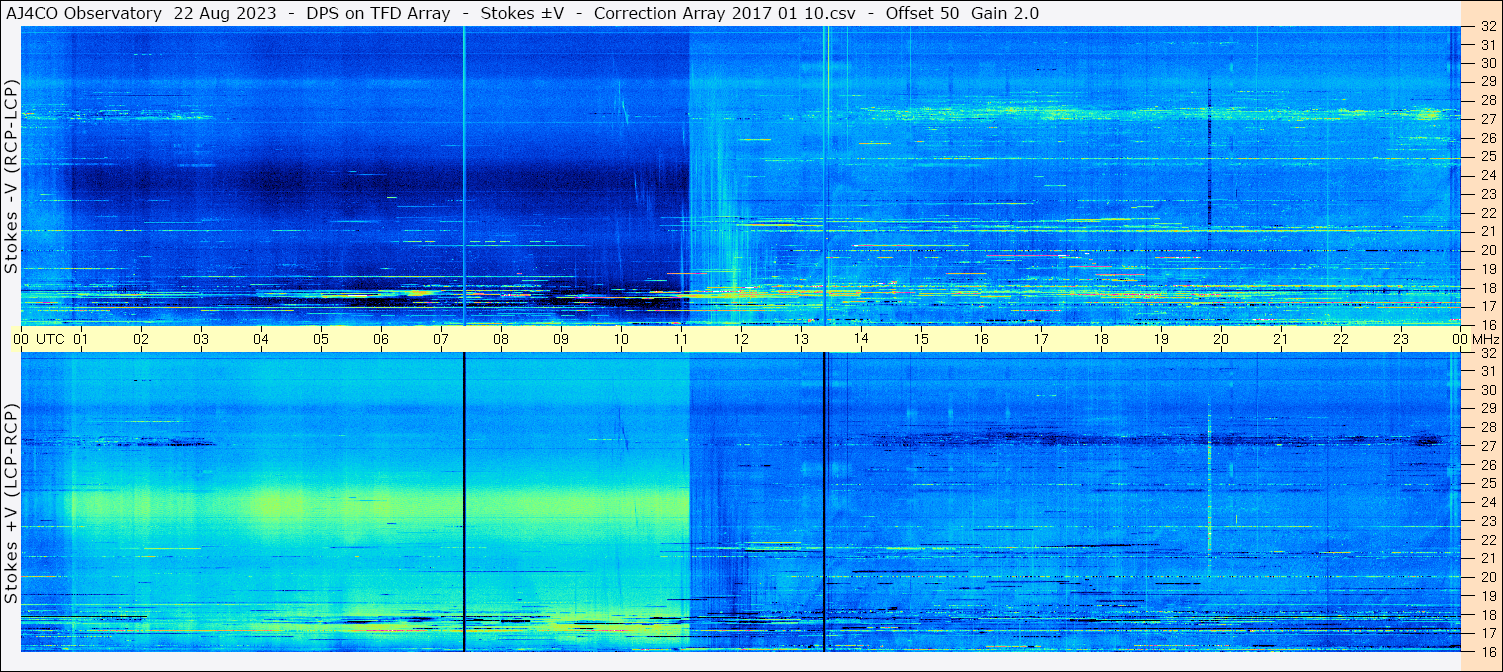1503x672 pixels.
Task: Click '27' MHz label of Stokes -V panel
Action: [1487, 119]
